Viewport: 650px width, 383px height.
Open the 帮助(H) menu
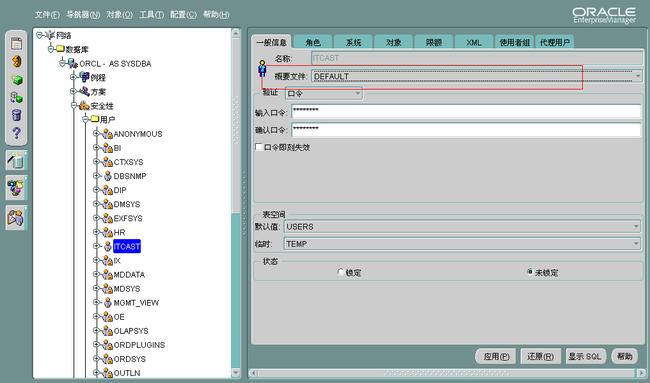point(216,15)
